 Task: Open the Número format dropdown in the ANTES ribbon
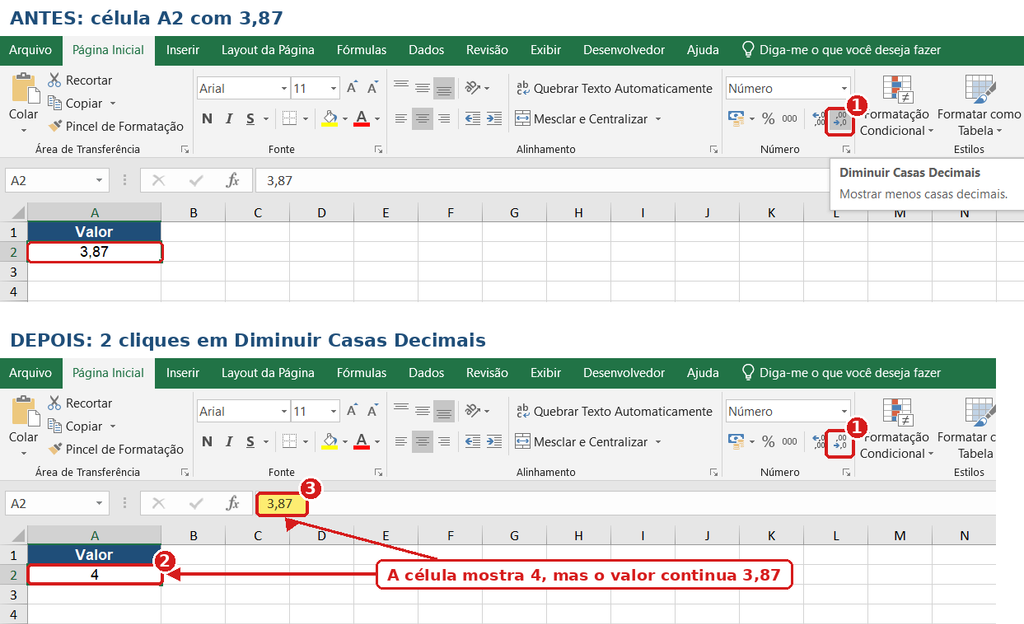[x=844, y=88]
